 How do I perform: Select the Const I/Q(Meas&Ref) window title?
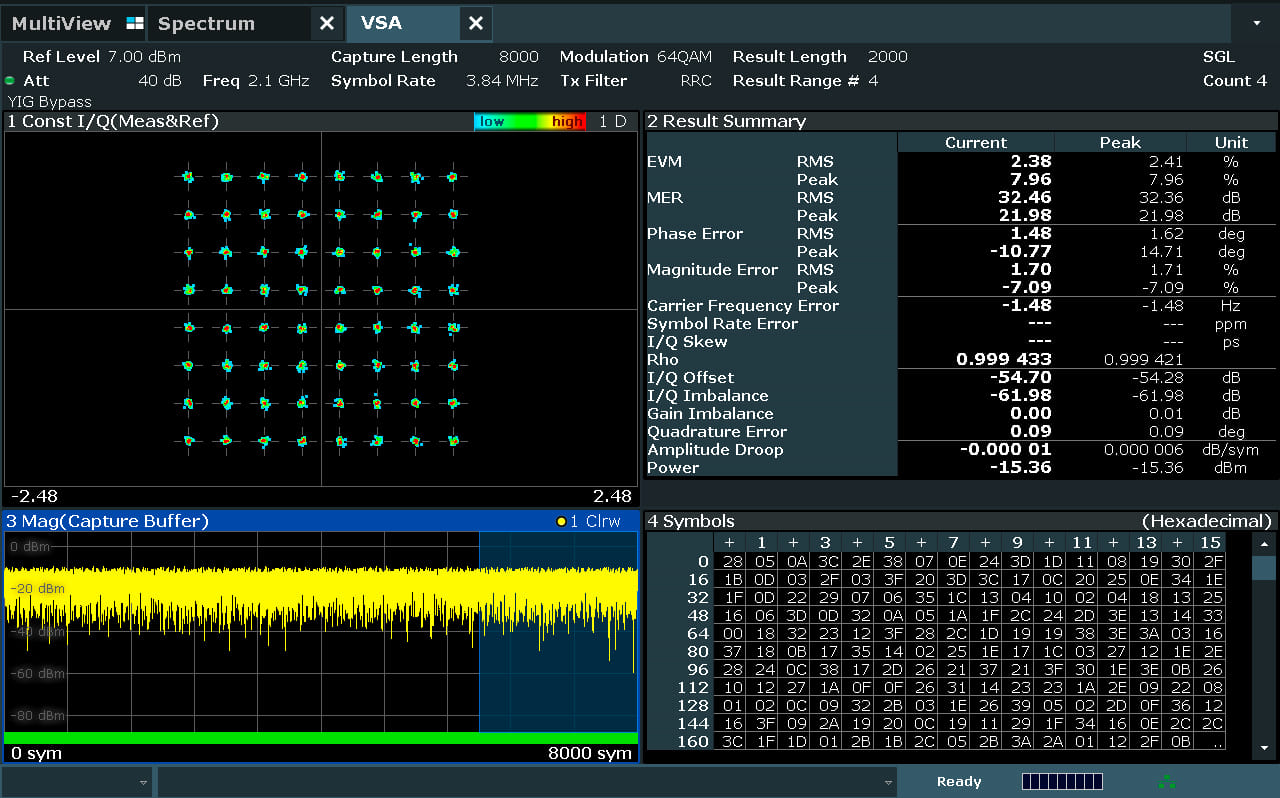tap(113, 121)
